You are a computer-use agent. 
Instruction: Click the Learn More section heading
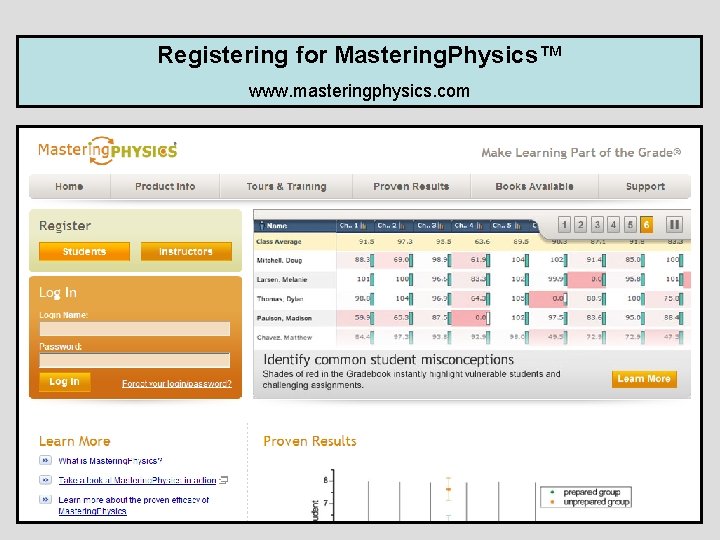click(75, 441)
